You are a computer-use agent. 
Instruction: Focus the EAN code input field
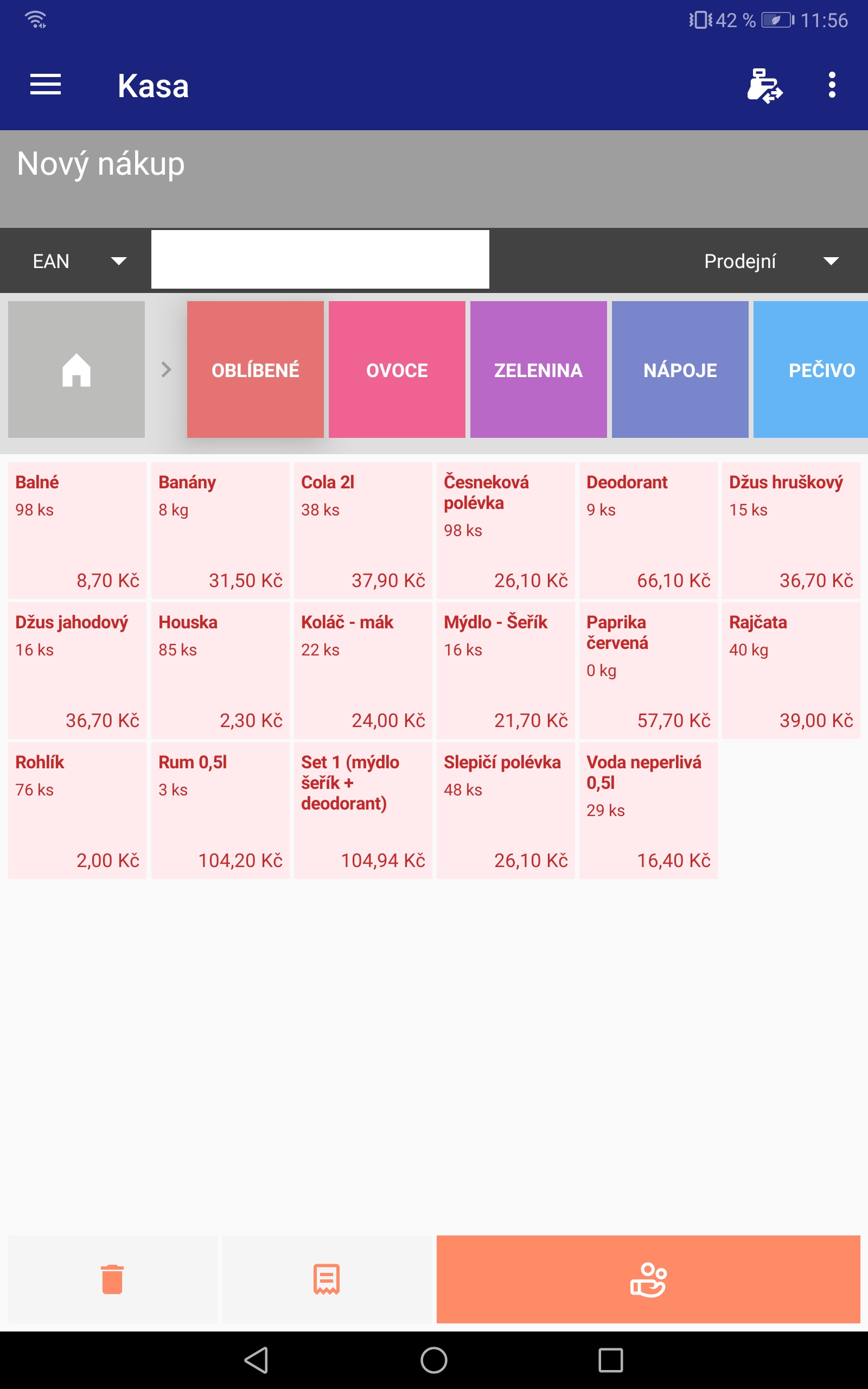pyautogui.click(x=320, y=259)
